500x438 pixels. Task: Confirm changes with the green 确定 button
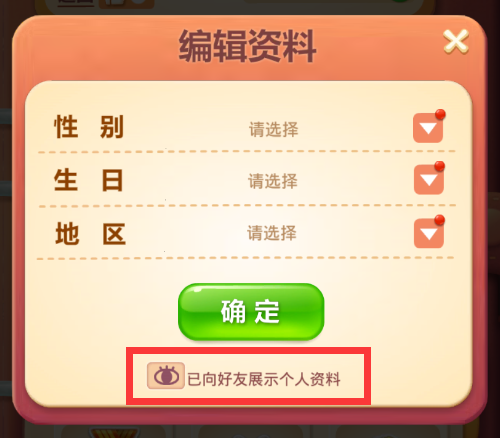click(x=251, y=311)
